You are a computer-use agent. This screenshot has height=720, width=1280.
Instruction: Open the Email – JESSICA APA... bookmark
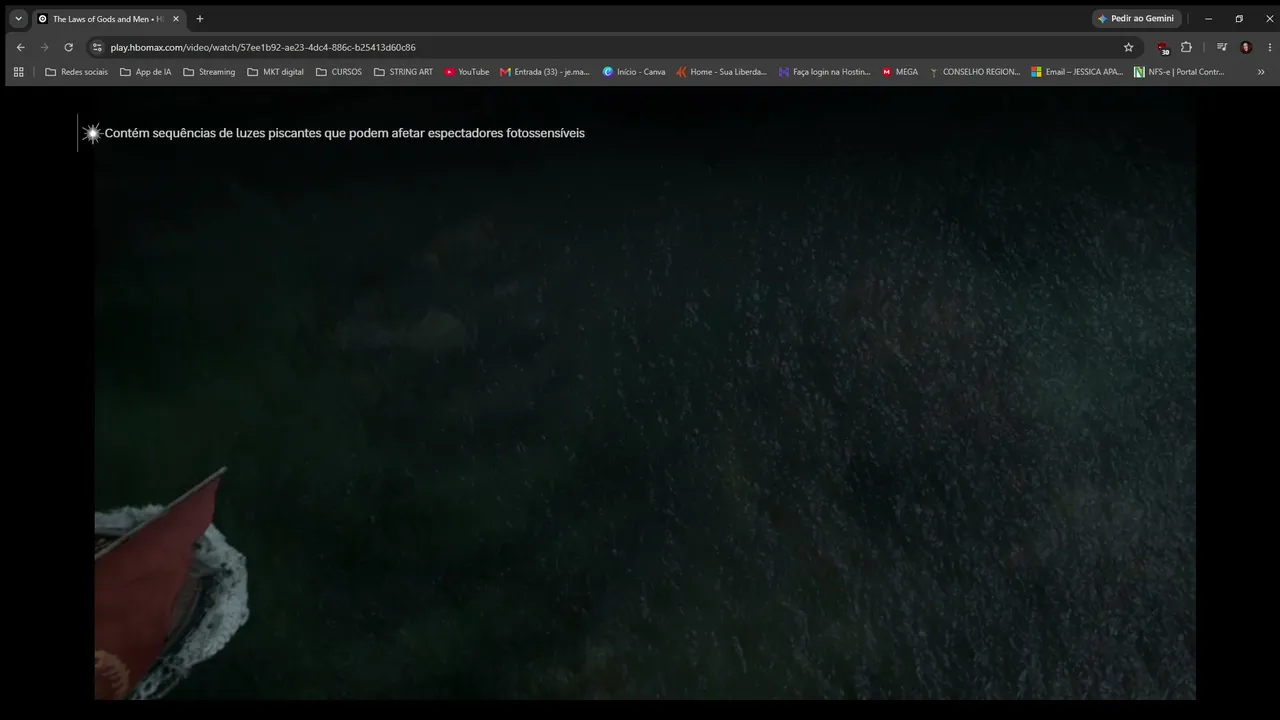[x=1078, y=72]
